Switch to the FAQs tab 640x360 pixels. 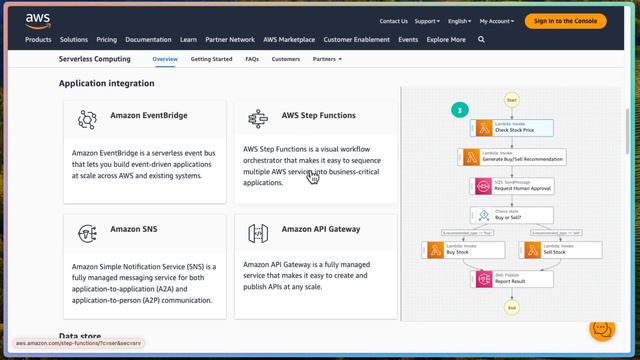pyautogui.click(x=252, y=59)
